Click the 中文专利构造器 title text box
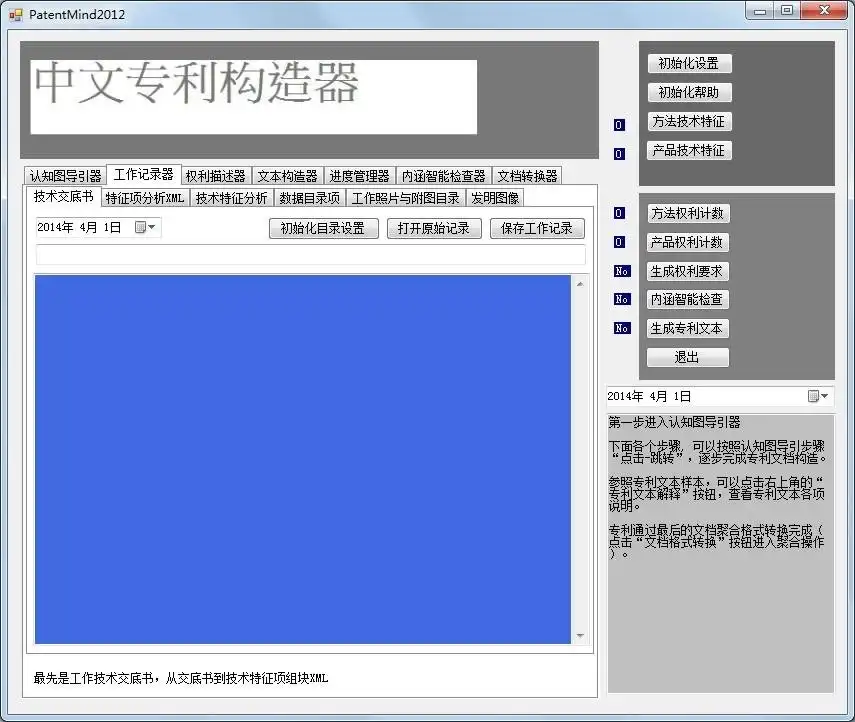The image size is (855, 722). pos(254,97)
